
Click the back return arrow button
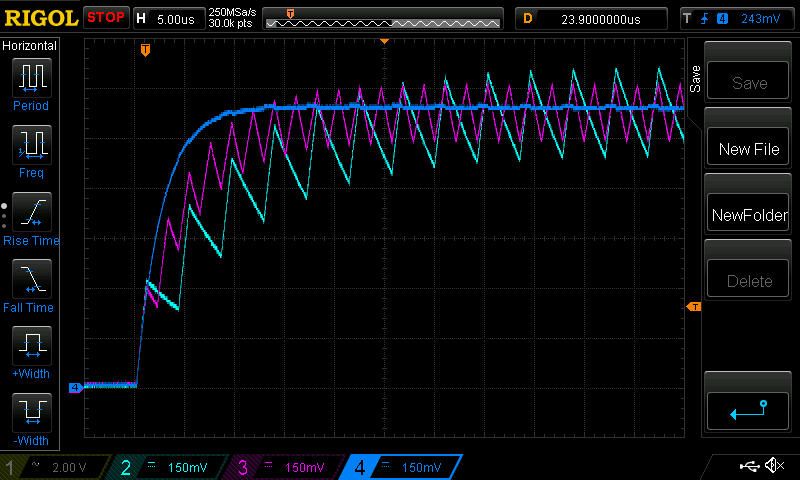tap(748, 411)
